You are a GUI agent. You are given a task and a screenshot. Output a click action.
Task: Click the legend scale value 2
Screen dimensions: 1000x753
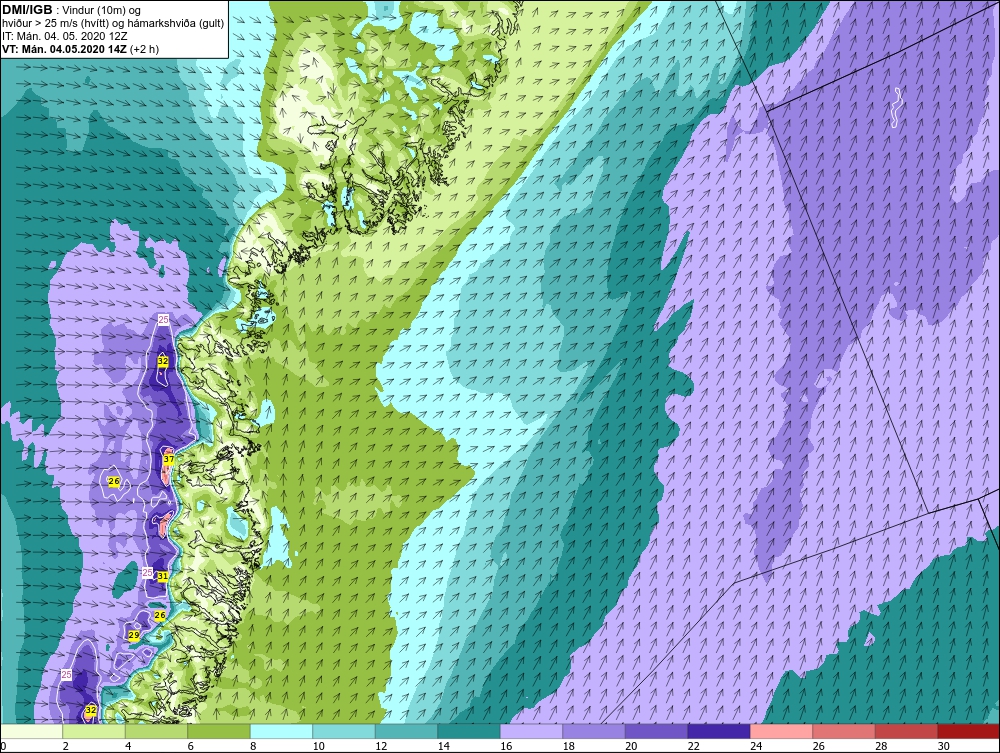coord(66,746)
